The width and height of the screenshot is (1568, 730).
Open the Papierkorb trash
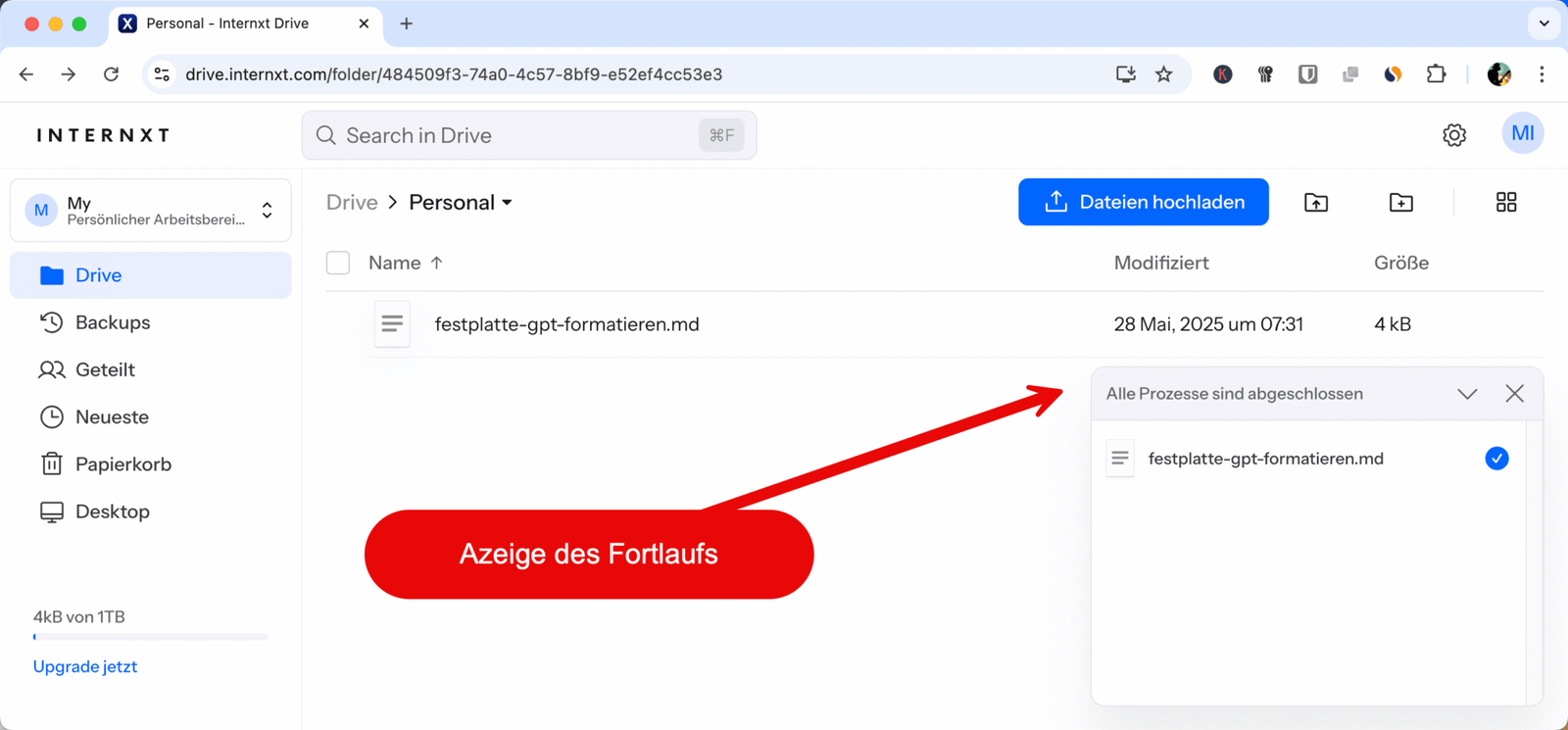coord(151,463)
